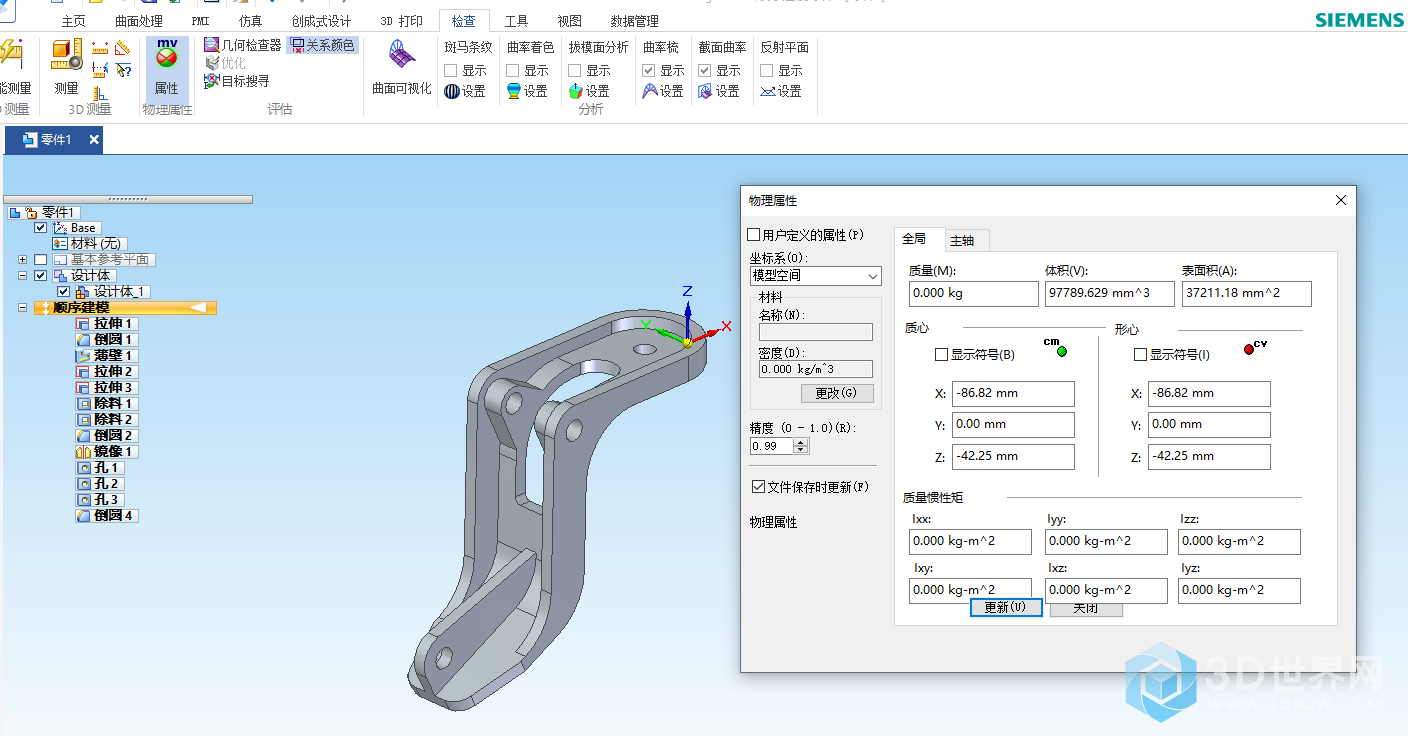Uncheck 文件保存时更新 option
This screenshot has width=1408, height=736.
pos(758,487)
